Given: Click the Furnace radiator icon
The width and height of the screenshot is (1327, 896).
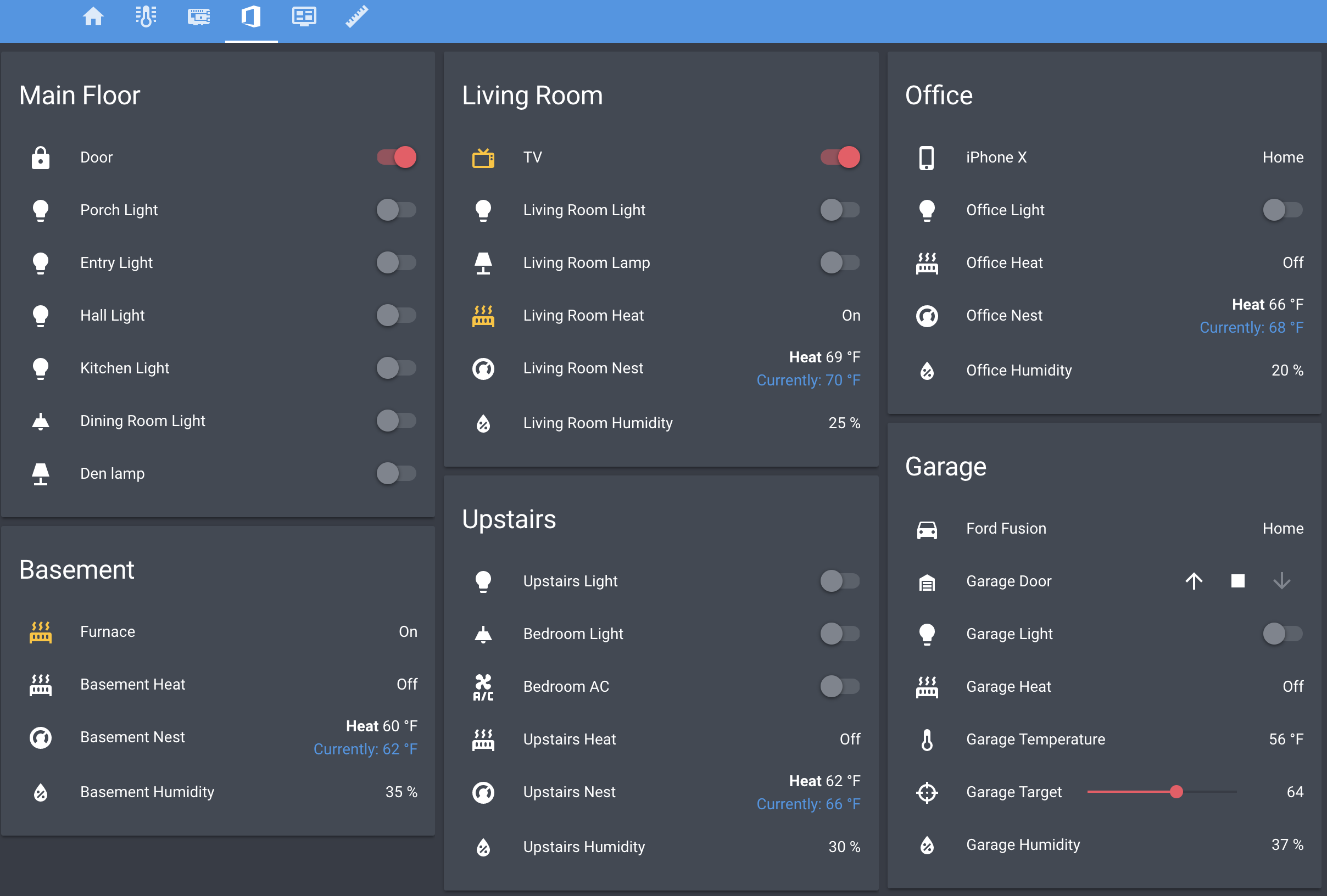Looking at the screenshot, I should point(41,632).
